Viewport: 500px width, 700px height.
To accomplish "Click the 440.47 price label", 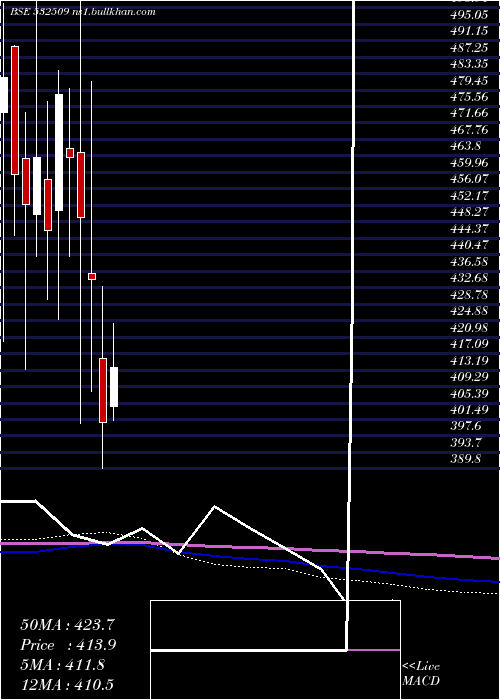I will (469, 245).
